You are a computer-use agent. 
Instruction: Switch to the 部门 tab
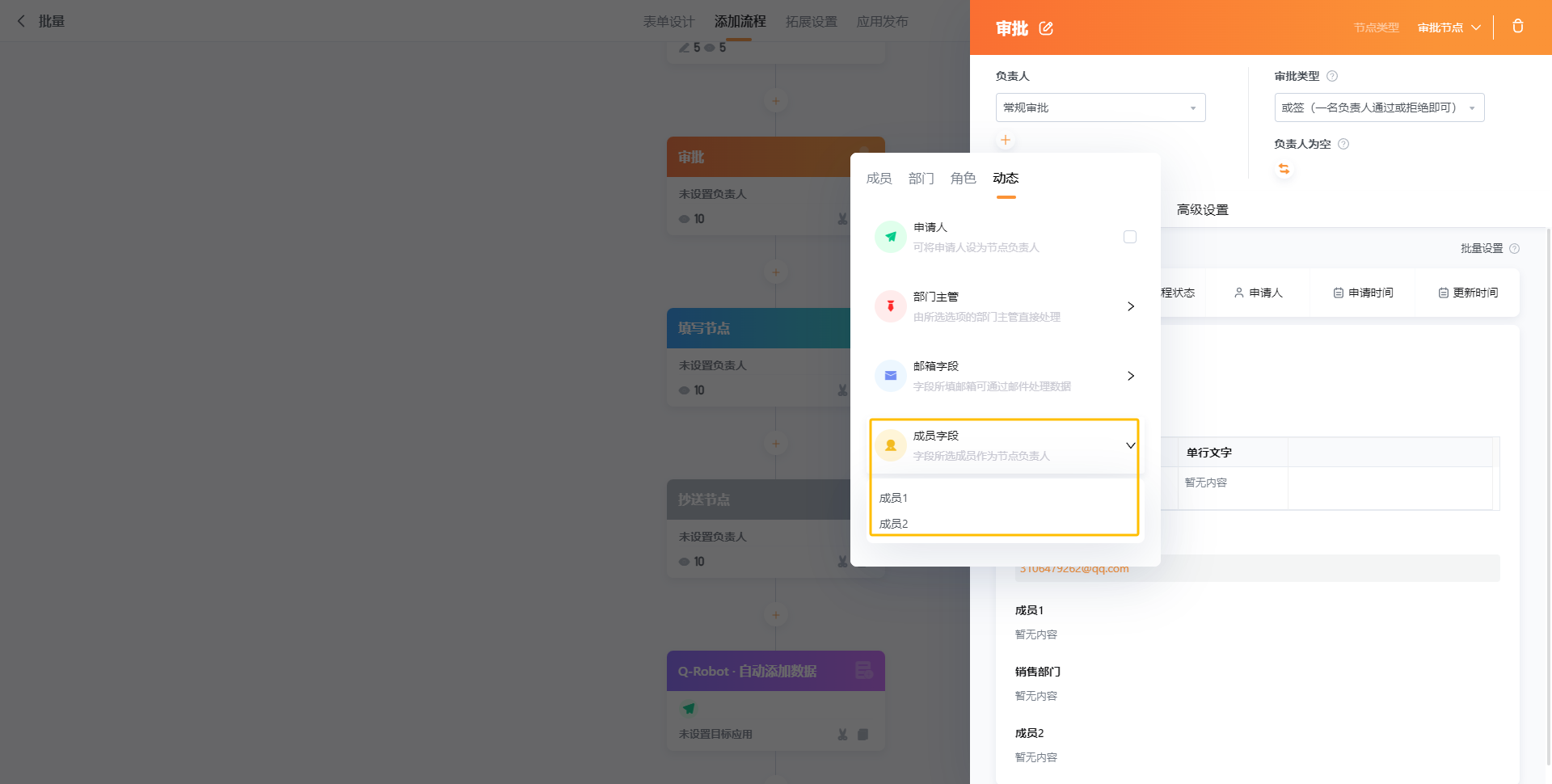[x=921, y=179]
